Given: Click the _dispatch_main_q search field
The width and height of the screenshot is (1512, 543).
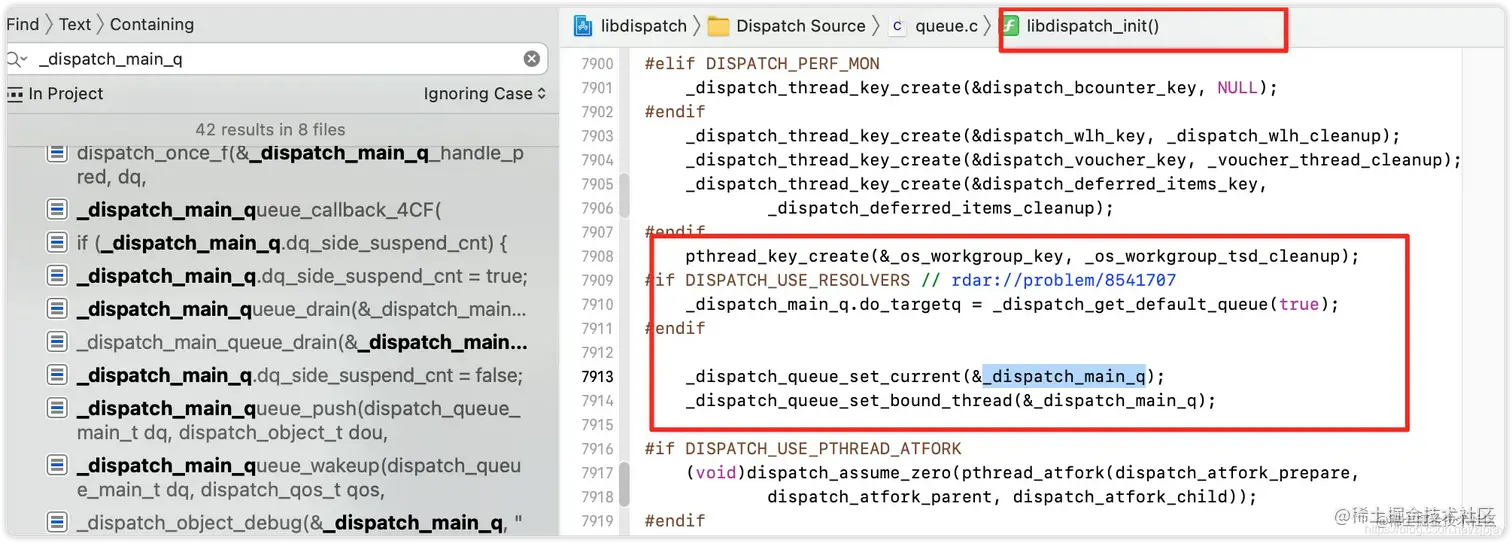Looking at the screenshot, I should 277,59.
